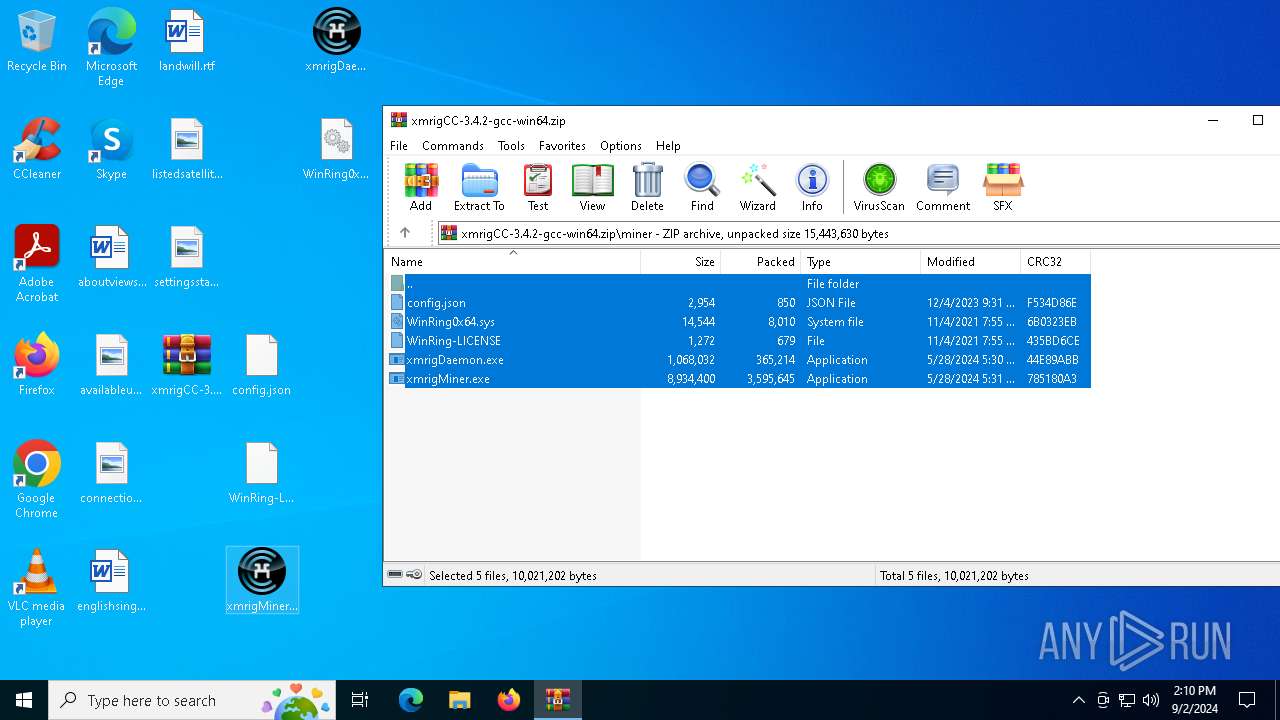Click the drive icon in status bar
Image resolution: width=1280 pixels, height=720 pixels.
coord(395,575)
